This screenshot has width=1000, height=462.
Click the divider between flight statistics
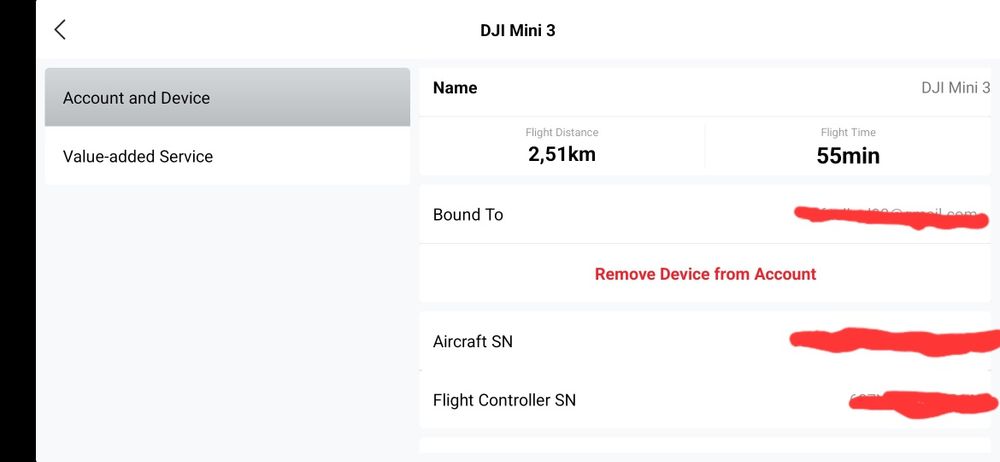coord(705,146)
